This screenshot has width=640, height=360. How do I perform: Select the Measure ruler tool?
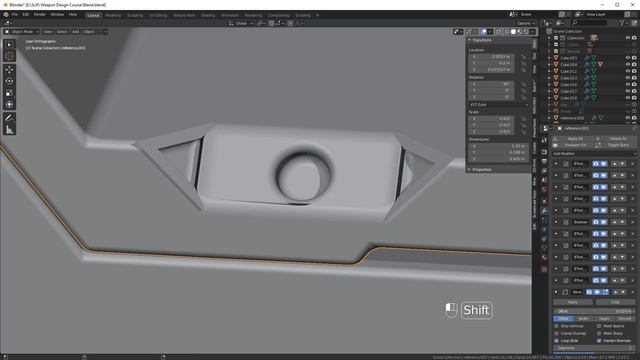[9, 130]
